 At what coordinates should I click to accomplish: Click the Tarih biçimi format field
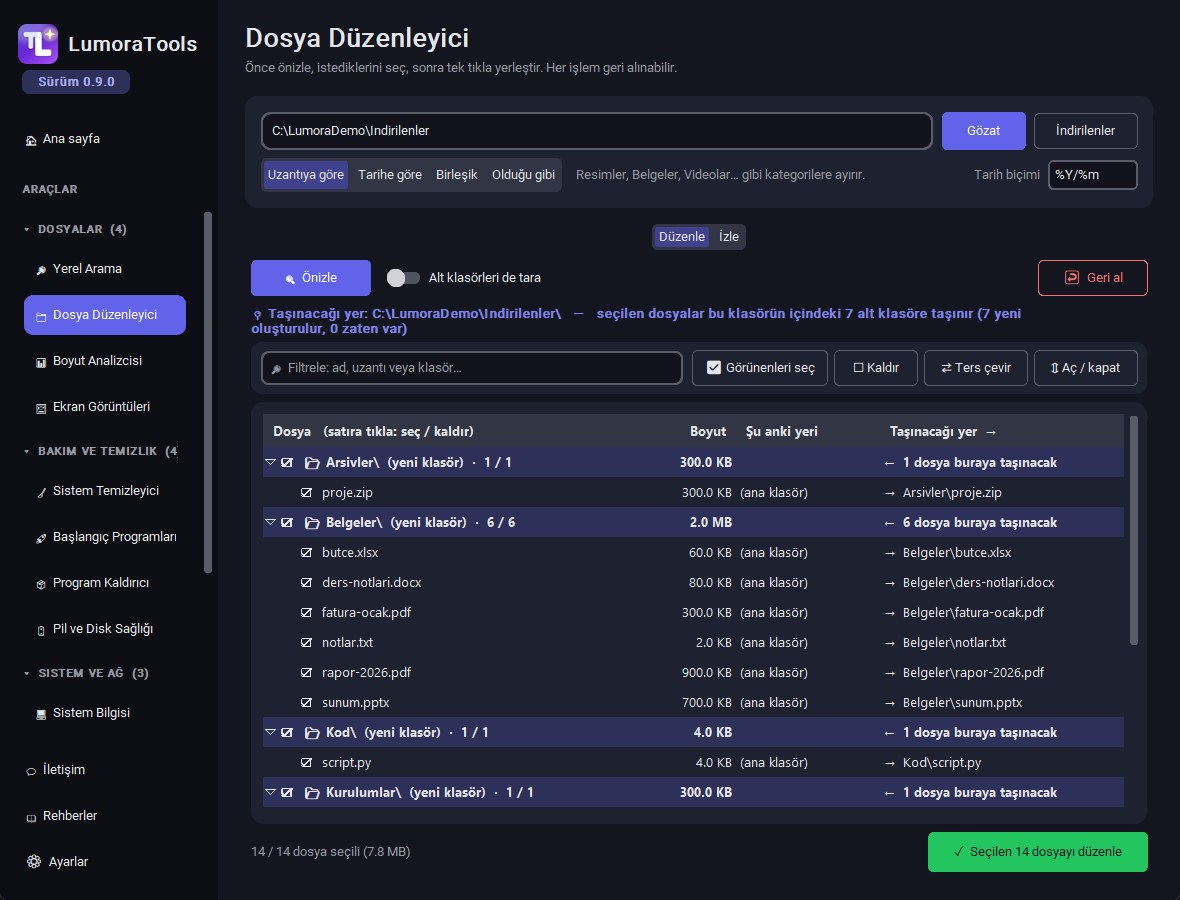coord(1093,175)
